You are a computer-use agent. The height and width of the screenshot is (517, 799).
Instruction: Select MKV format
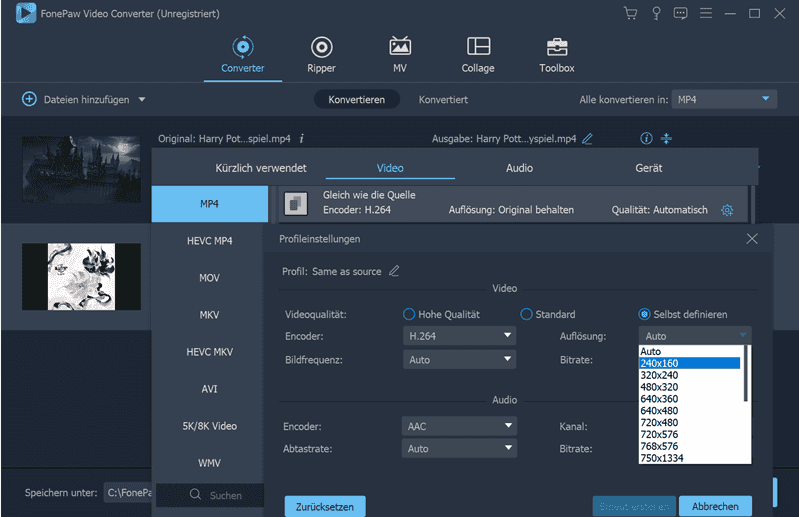pos(209,315)
